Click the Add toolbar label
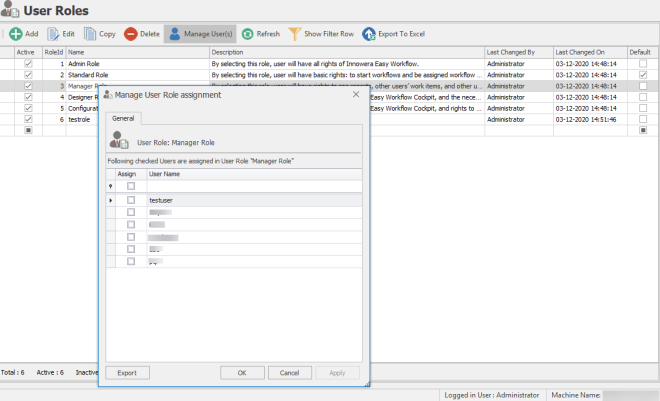Image resolution: width=660 pixels, height=401 pixels. [32, 34]
